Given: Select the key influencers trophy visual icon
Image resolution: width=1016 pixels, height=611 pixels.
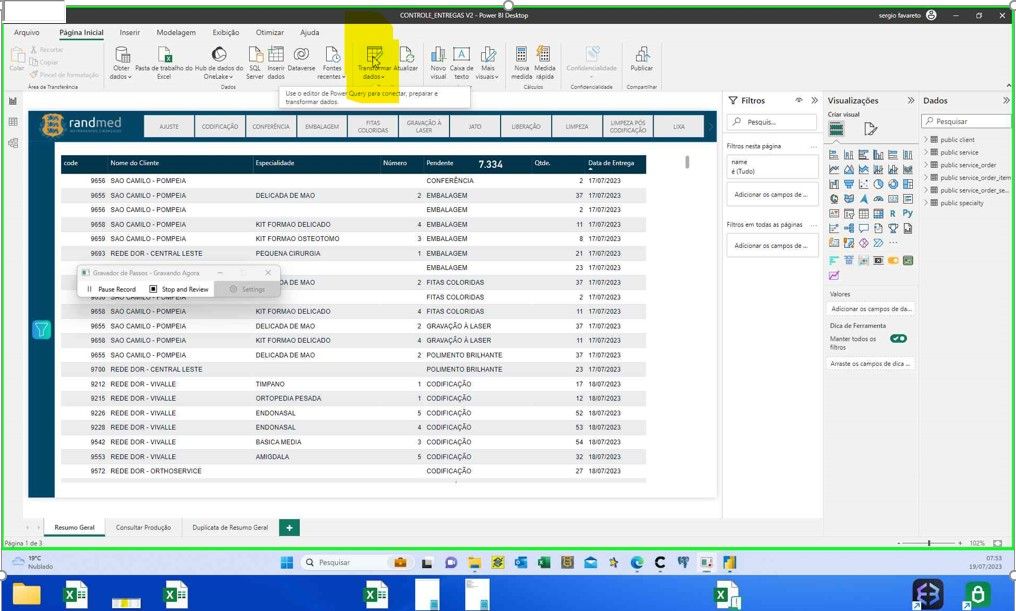Looking at the screenshot, I should click(893, 228).
